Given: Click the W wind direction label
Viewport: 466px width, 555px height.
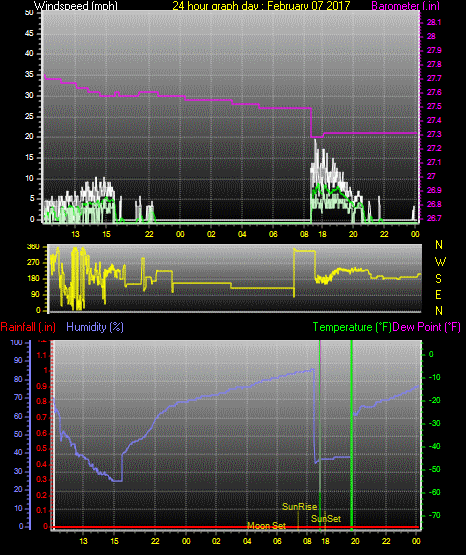Looking at the screenshot, I should pos(440,262).
